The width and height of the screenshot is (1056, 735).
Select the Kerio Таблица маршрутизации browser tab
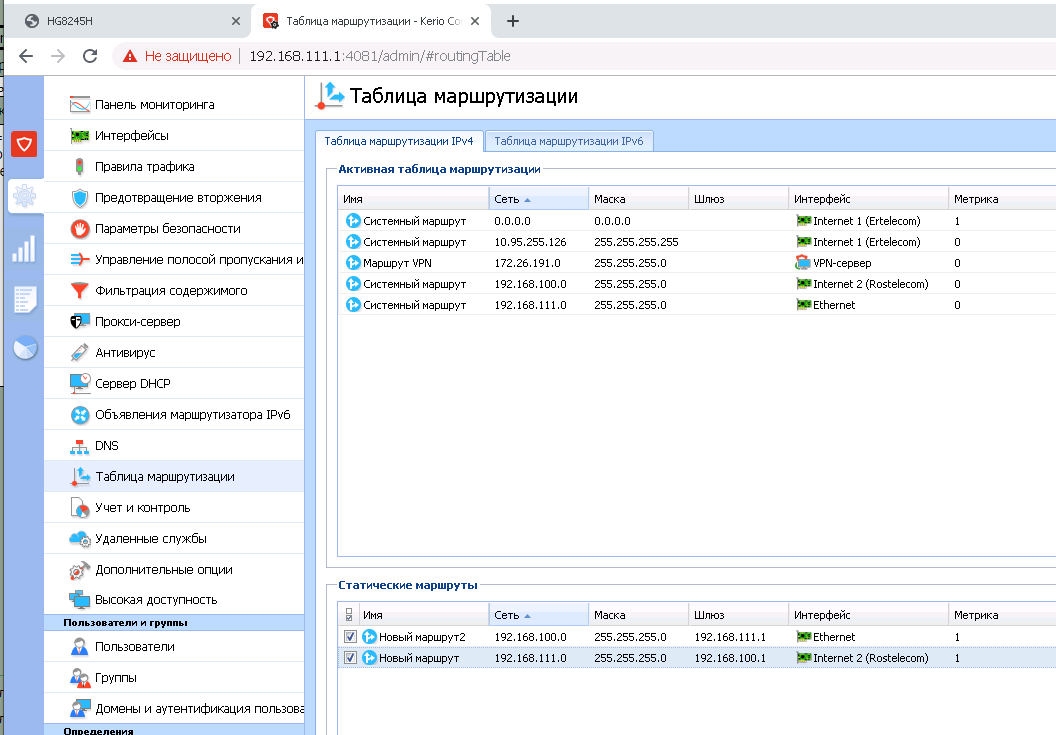(370, 21)
